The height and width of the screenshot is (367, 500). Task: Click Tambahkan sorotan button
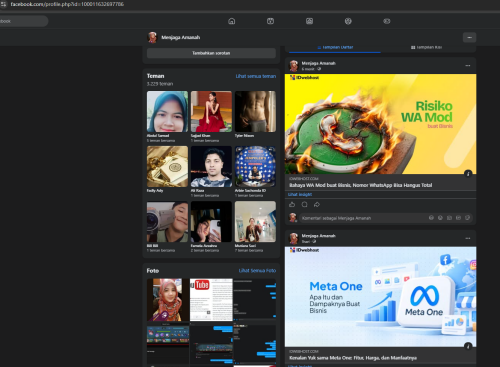point(211,53)
